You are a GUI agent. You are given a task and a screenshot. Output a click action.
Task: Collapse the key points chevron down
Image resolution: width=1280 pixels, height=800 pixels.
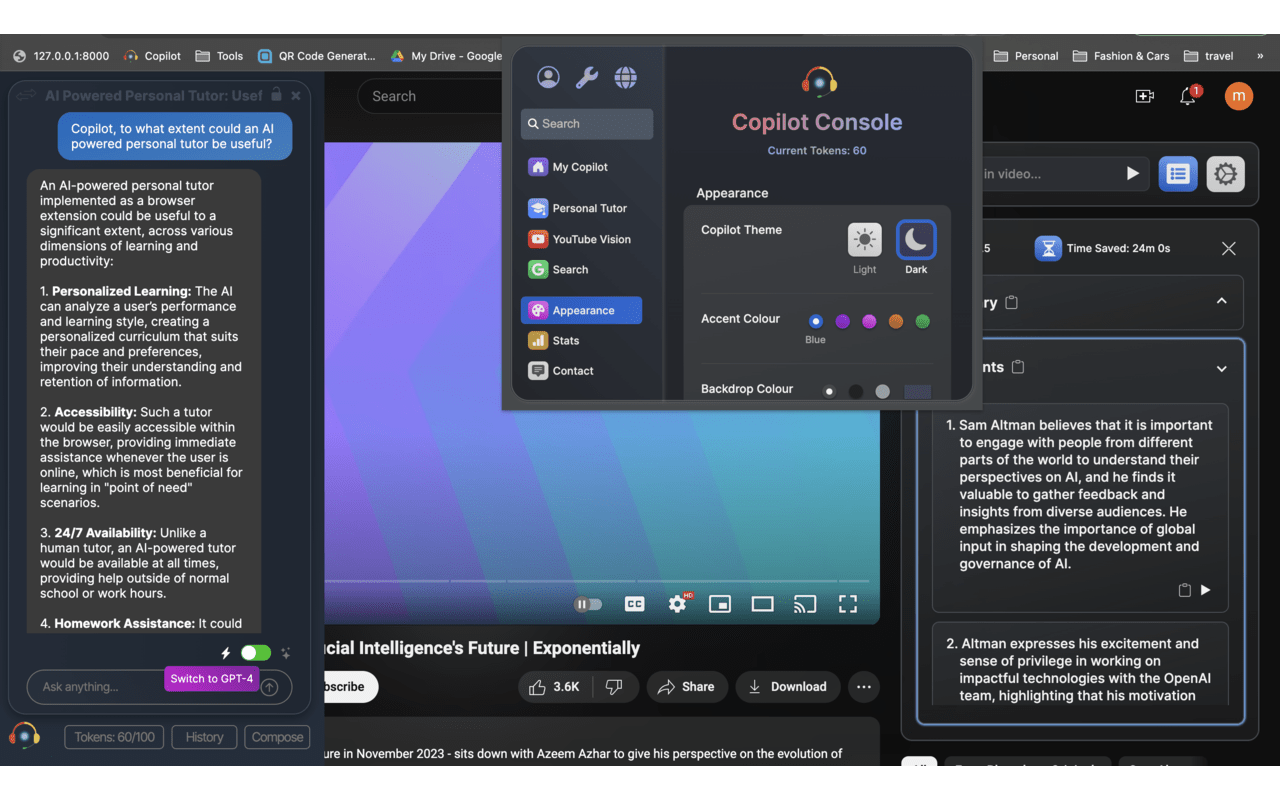pos(1221,369)
